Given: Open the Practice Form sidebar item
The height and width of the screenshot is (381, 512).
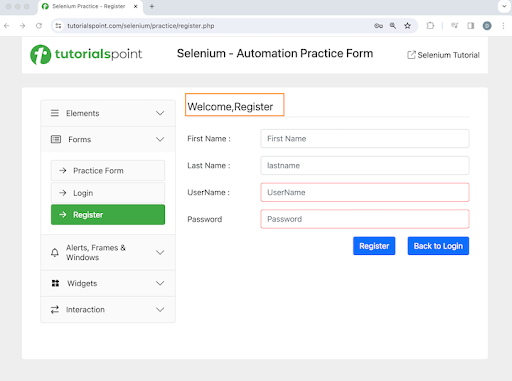Looking at the screenshot, I should pos(108,171).
